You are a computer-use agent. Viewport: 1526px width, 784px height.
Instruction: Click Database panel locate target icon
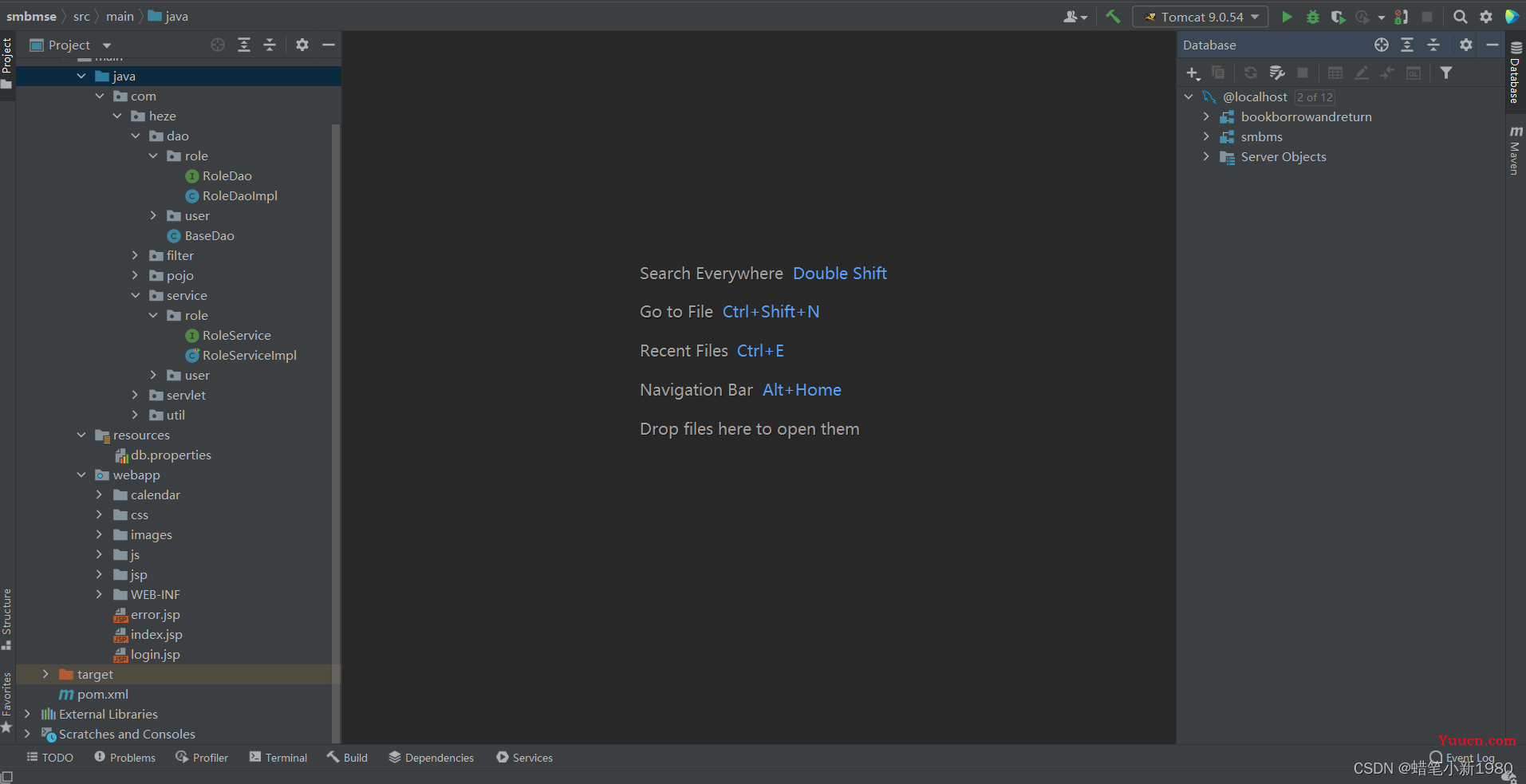1382,45
